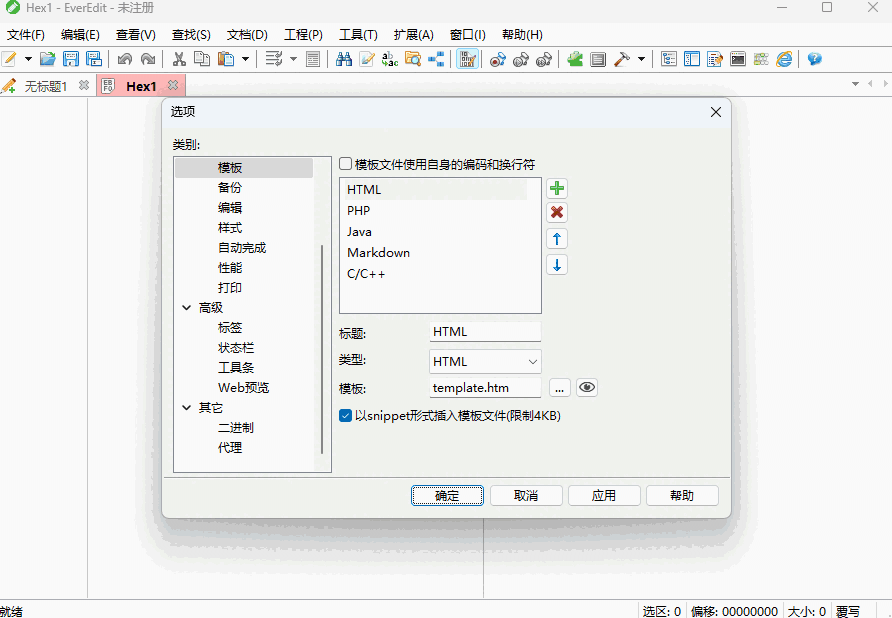This screenshot has width=892, height=618.
Task: Open the Find dialog via binoculars icon
Action: click(345, 59)
